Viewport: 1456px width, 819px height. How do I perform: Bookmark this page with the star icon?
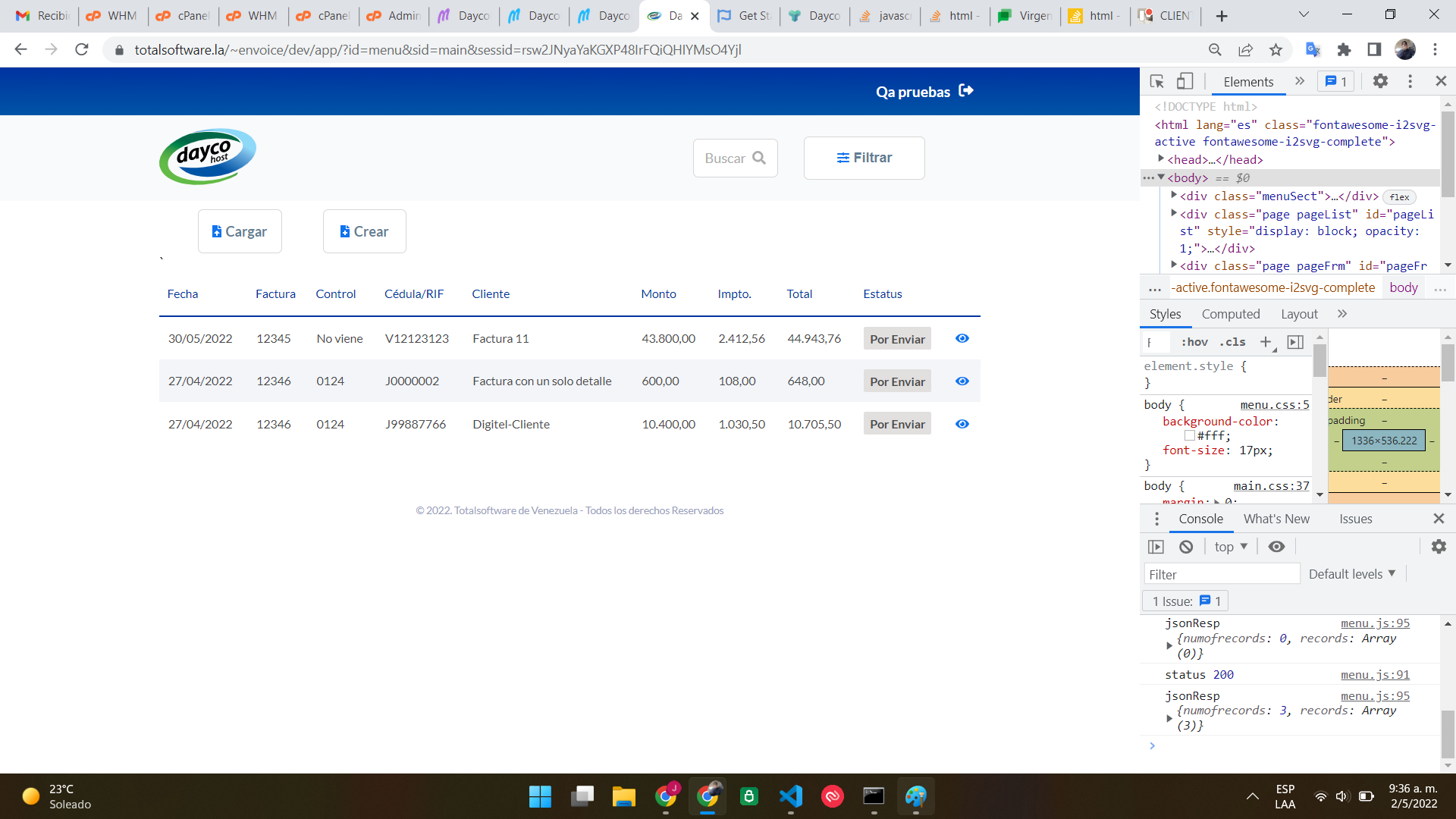[x=1276, y=50]
